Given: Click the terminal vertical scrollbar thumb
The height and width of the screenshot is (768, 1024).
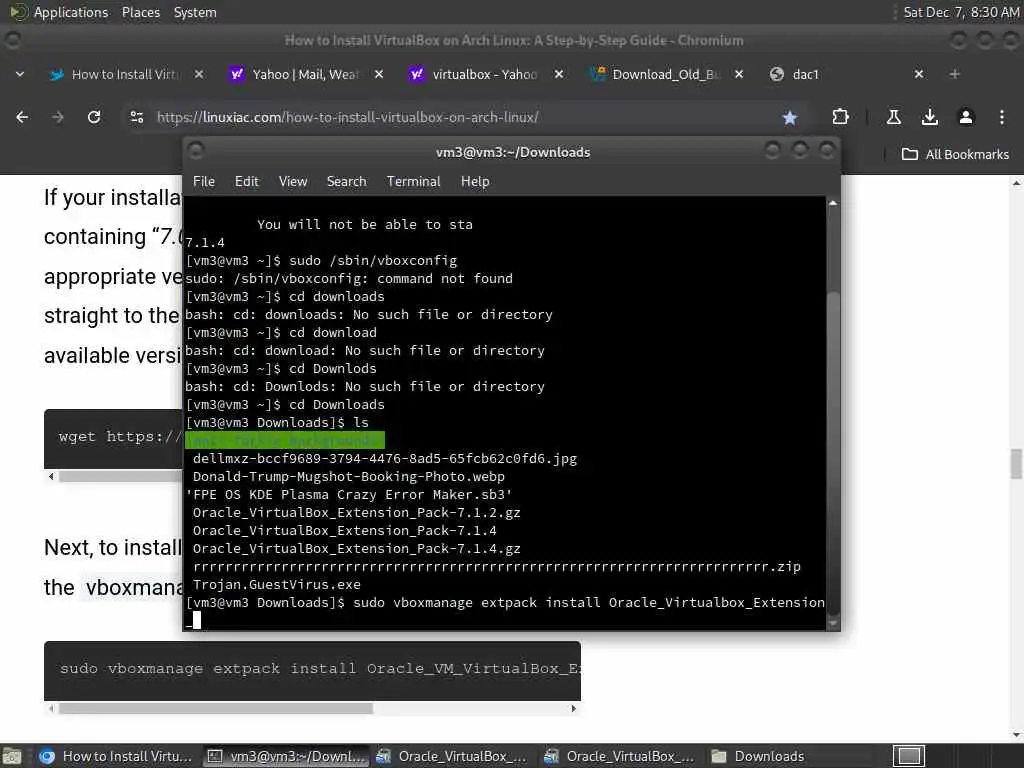Looking at the screenshot, I should click(x=833, y=453).
